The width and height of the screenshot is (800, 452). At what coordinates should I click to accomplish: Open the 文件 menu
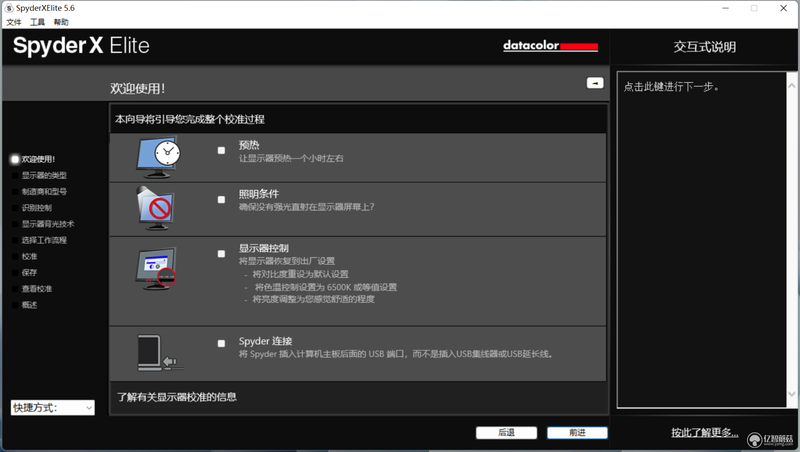click(x=14, y=22)
